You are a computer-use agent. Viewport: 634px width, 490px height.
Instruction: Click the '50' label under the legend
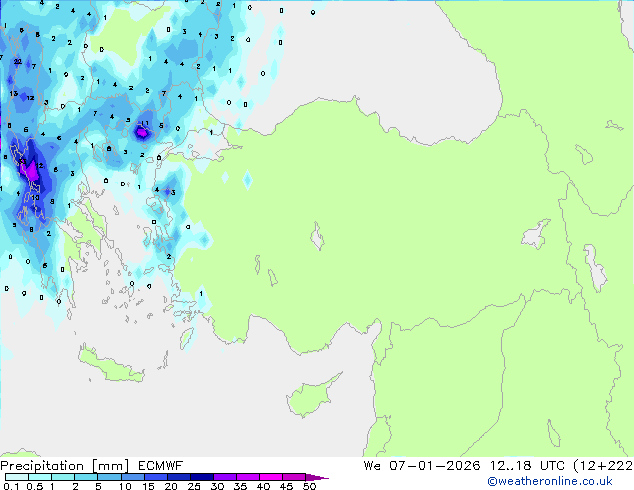[309, 486]
